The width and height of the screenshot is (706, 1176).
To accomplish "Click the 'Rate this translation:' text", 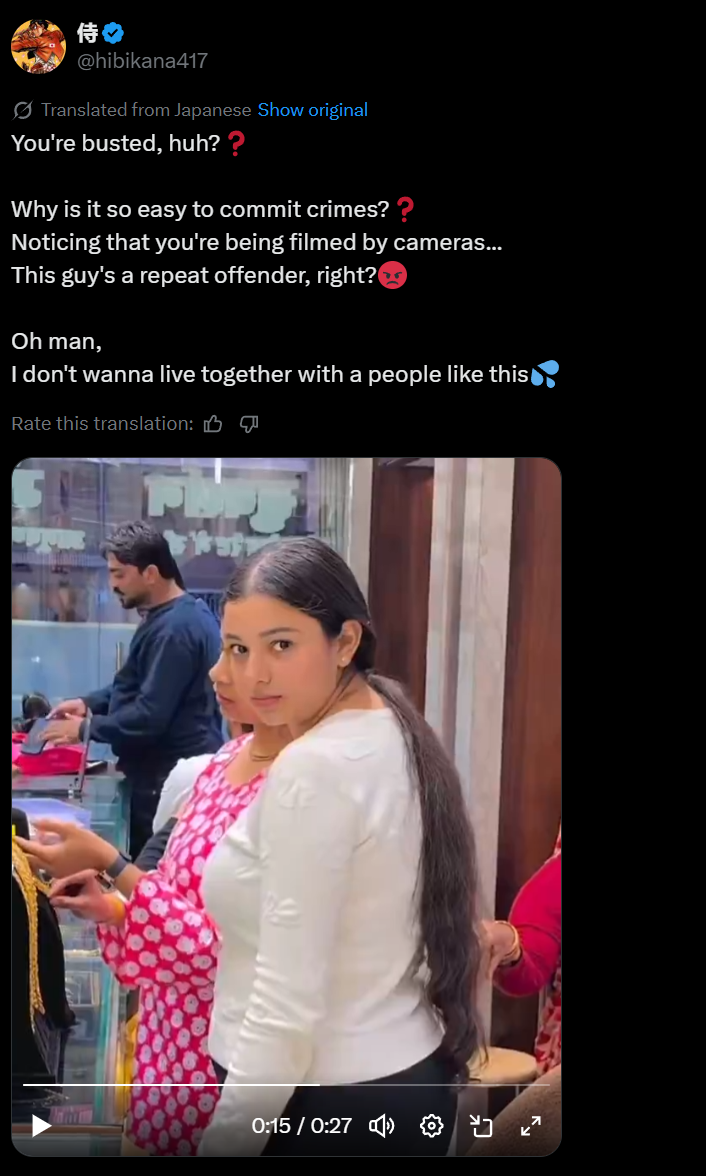I will point(102,424).
